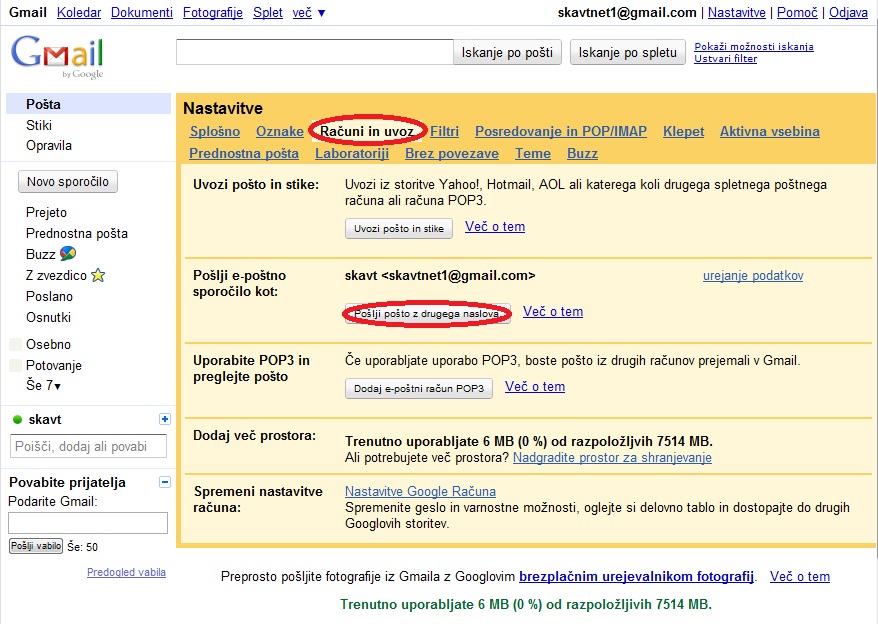Image resolution: width=878 pixels, height=624 pixels.
Task: Go to Posredovanje in POP/IMAP tab
Action: 561,132
